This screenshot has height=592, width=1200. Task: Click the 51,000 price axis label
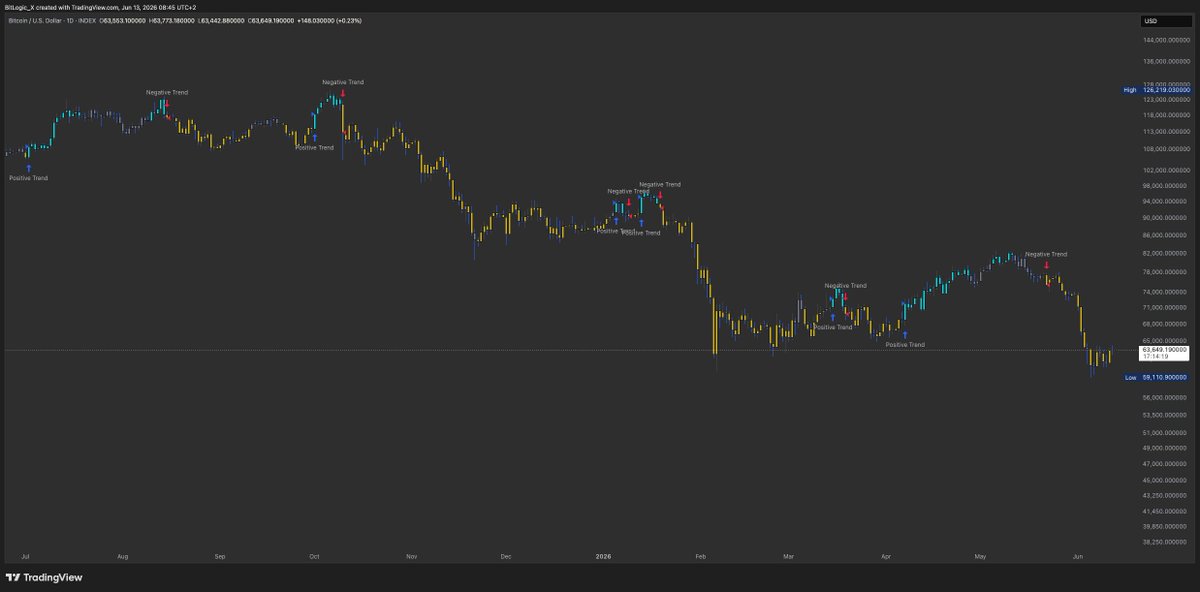click(x=1165, y=432)
